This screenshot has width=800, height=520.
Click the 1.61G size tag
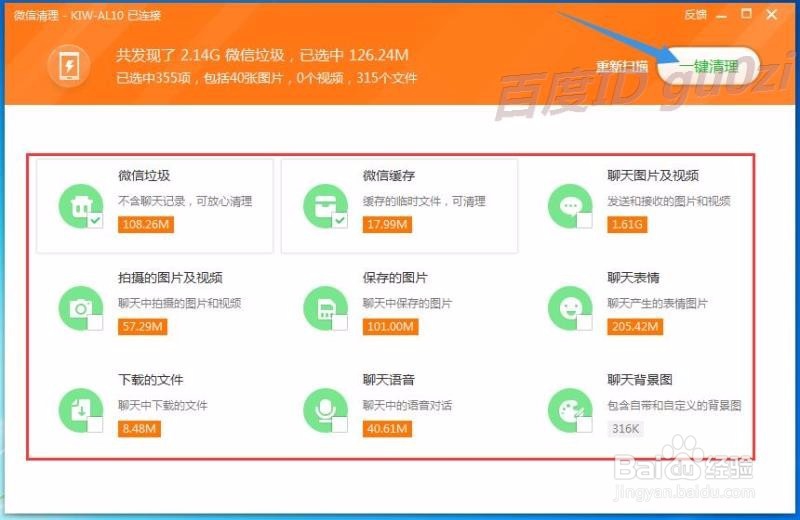(627, 225)
